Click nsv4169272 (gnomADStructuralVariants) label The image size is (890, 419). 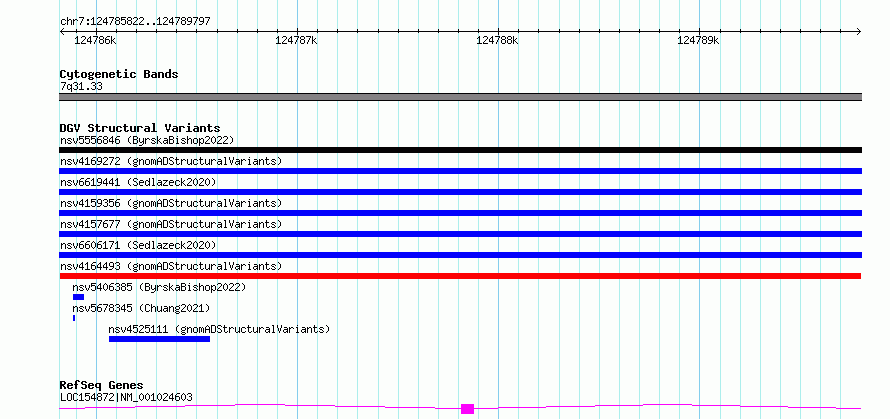171,161
